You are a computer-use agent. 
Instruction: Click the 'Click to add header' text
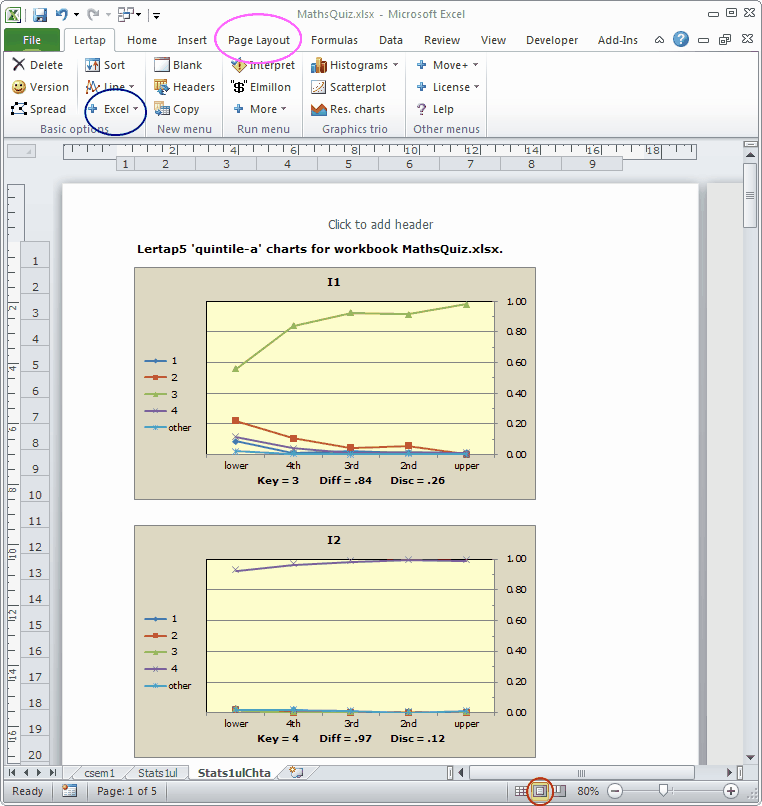pos(380,225)
